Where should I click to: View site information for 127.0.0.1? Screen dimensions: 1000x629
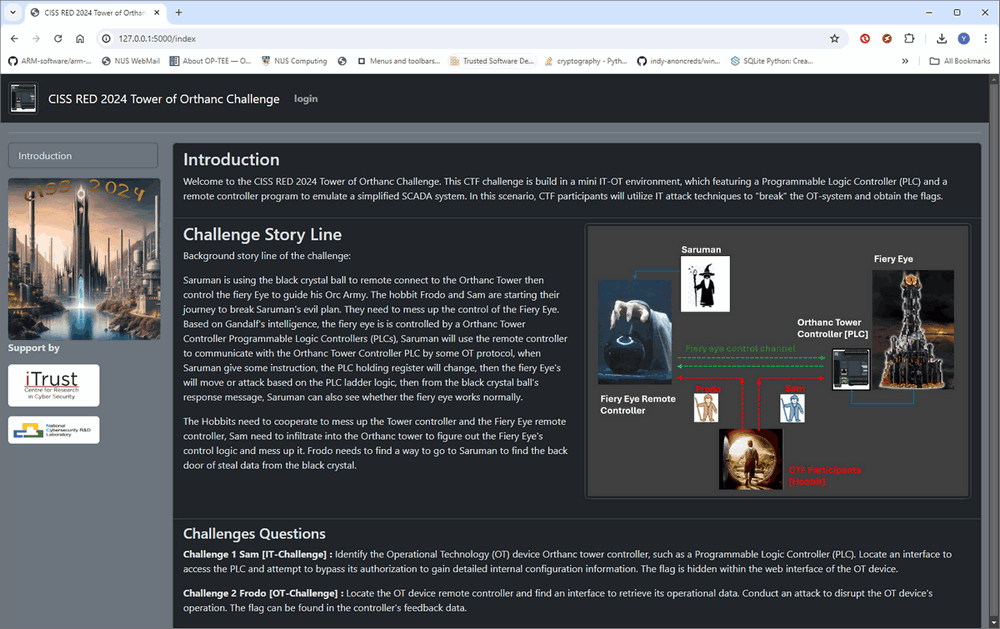coord(107,38)
